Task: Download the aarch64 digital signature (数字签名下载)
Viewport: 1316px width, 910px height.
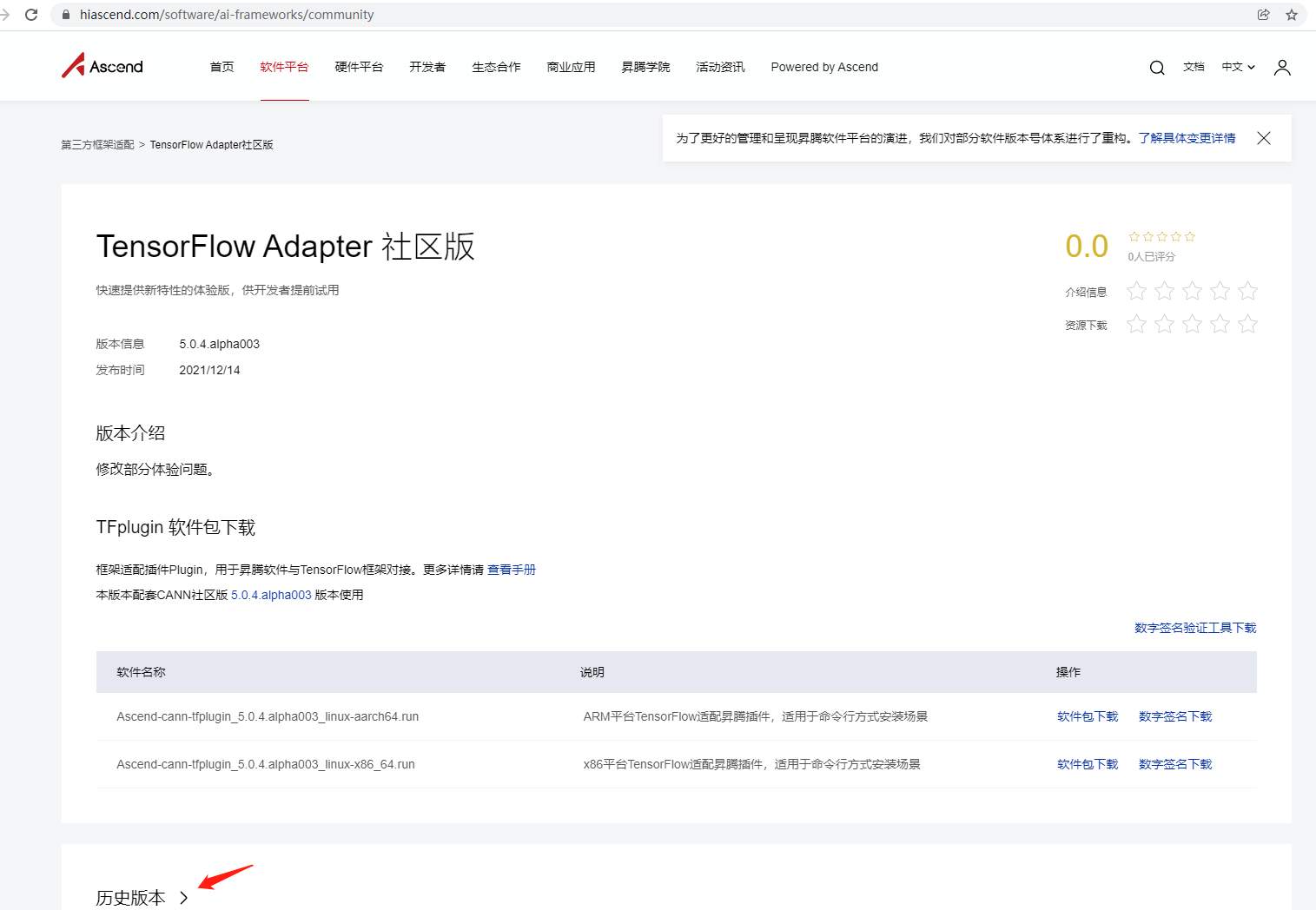Action: click(1175, 716)
